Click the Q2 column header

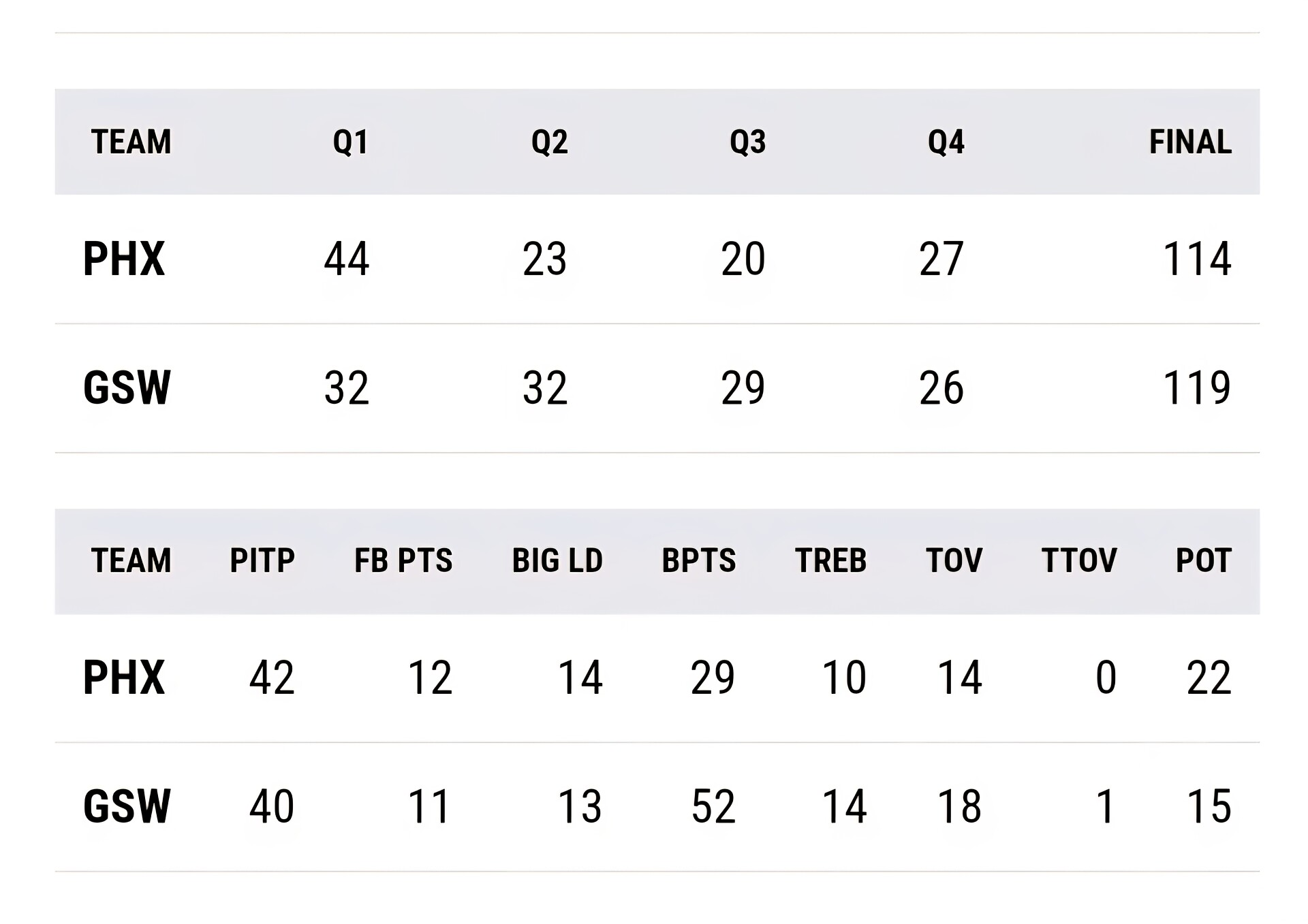[x=549, y=142]
